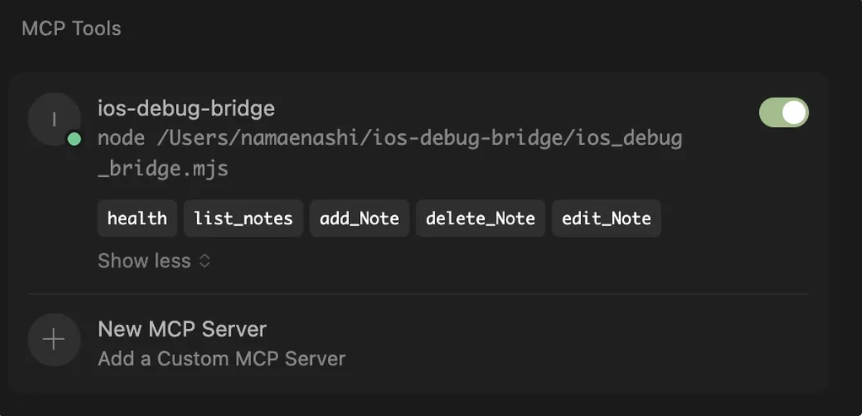This screenshot has height=416, width=862.
Task: Click the white knob of the enabled switch
Action: pos(794,113)
